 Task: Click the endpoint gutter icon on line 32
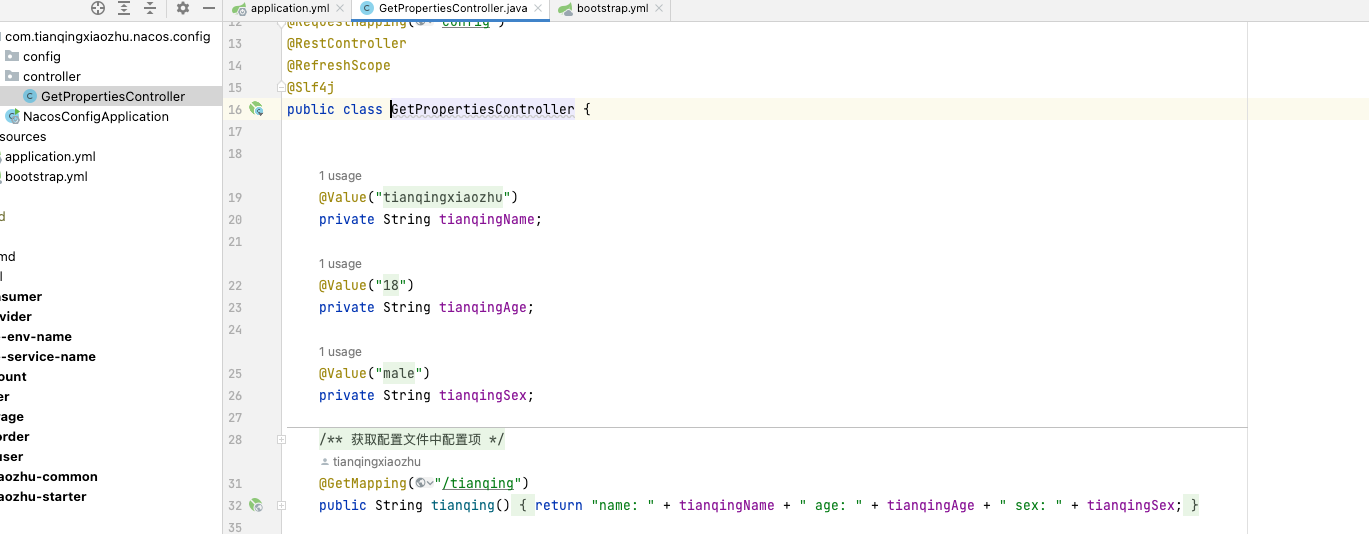[256, 505]
